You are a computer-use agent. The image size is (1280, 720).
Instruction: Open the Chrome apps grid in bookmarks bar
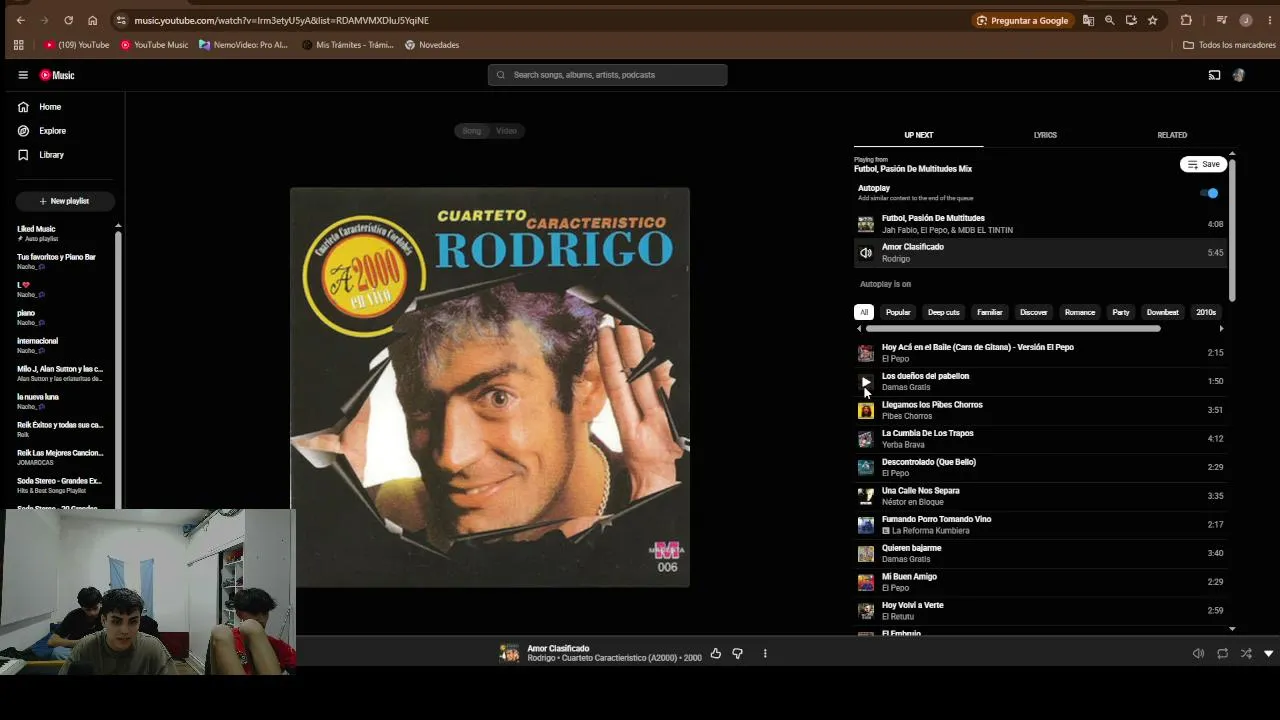tap(18, 45)
